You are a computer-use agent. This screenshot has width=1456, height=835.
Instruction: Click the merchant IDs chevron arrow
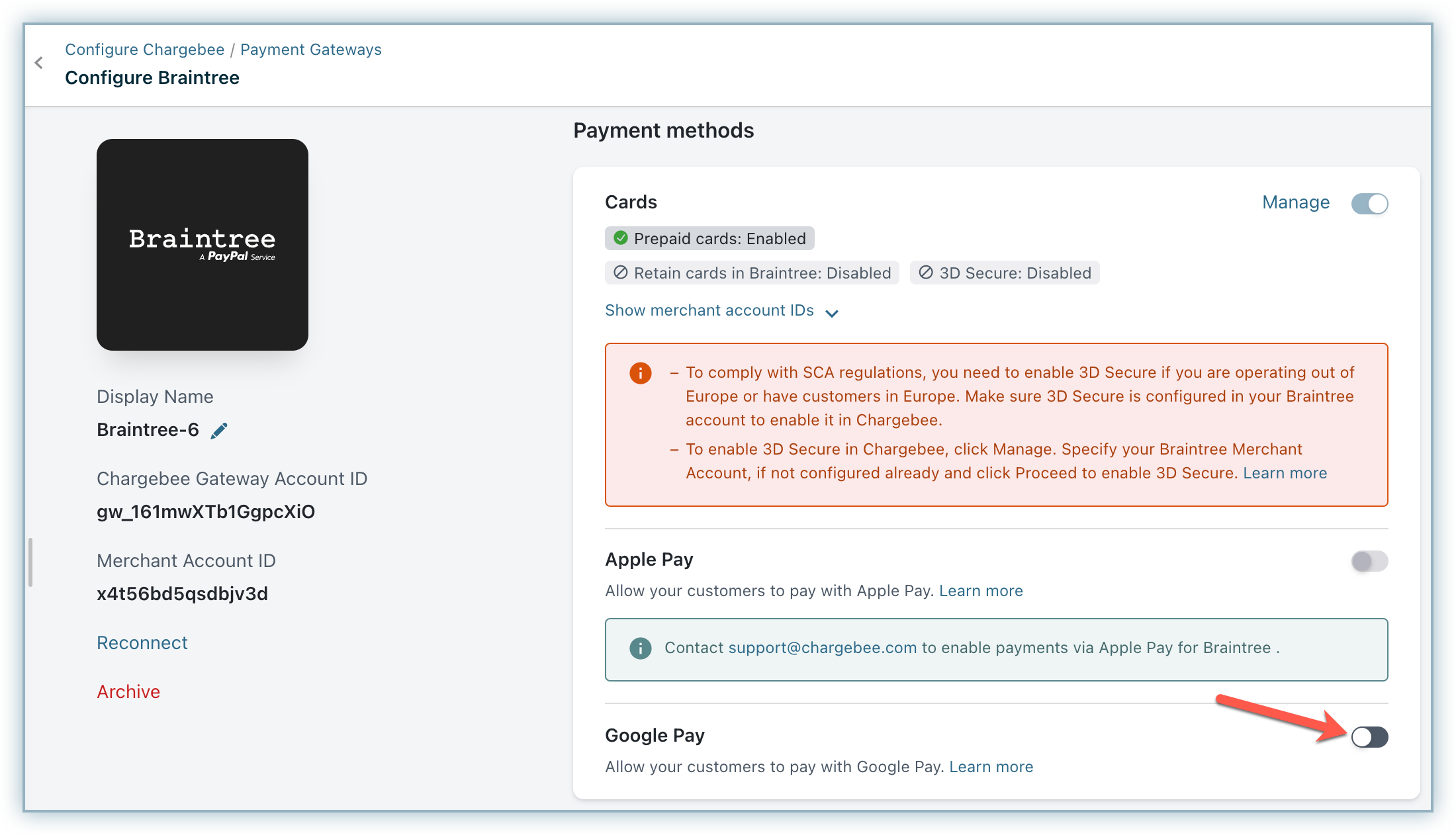tap(832, 313)
